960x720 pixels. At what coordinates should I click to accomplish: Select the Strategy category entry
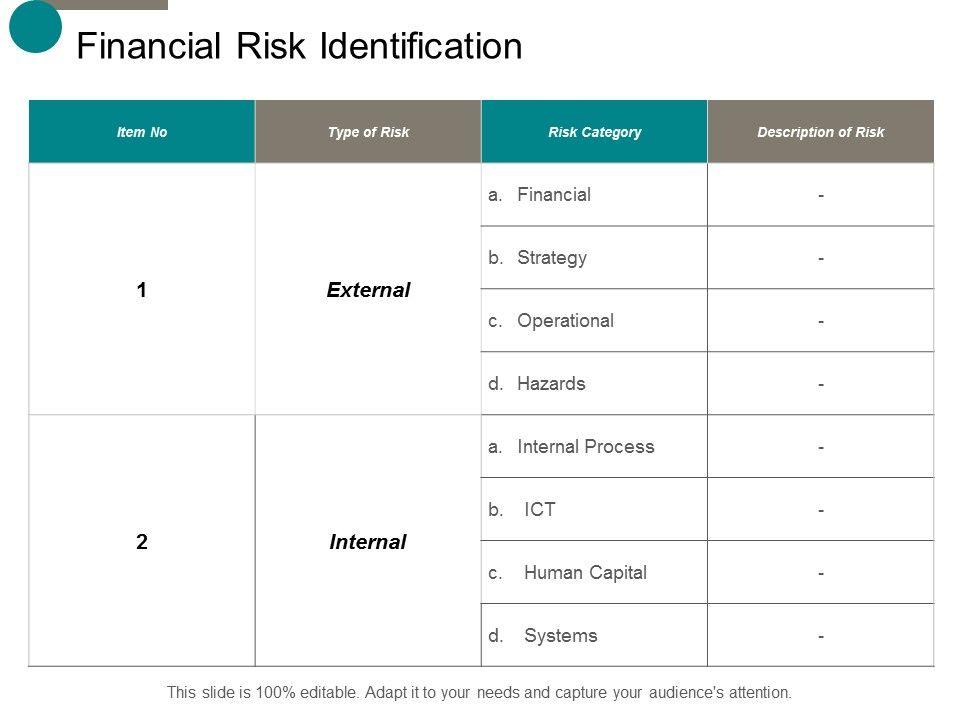[x=551, y=258]
